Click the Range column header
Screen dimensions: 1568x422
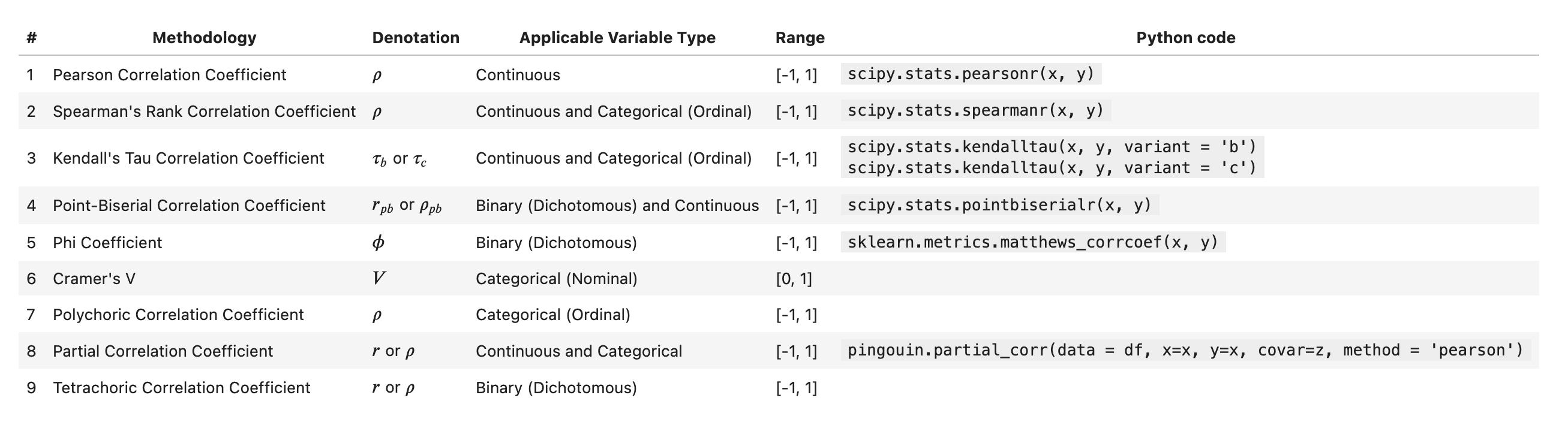point(800,38)
